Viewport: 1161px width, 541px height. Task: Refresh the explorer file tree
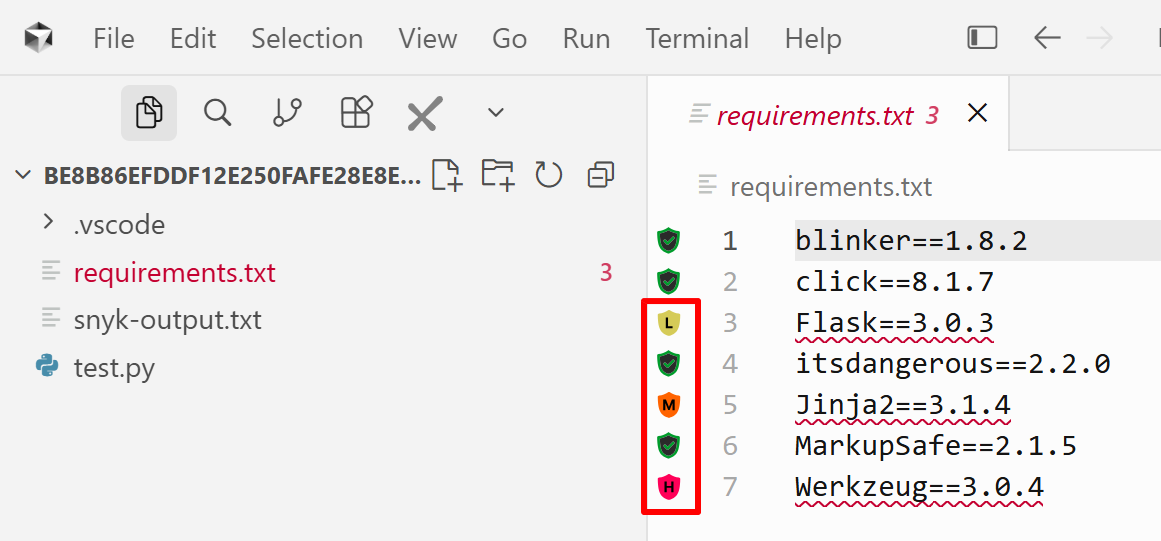548,176
